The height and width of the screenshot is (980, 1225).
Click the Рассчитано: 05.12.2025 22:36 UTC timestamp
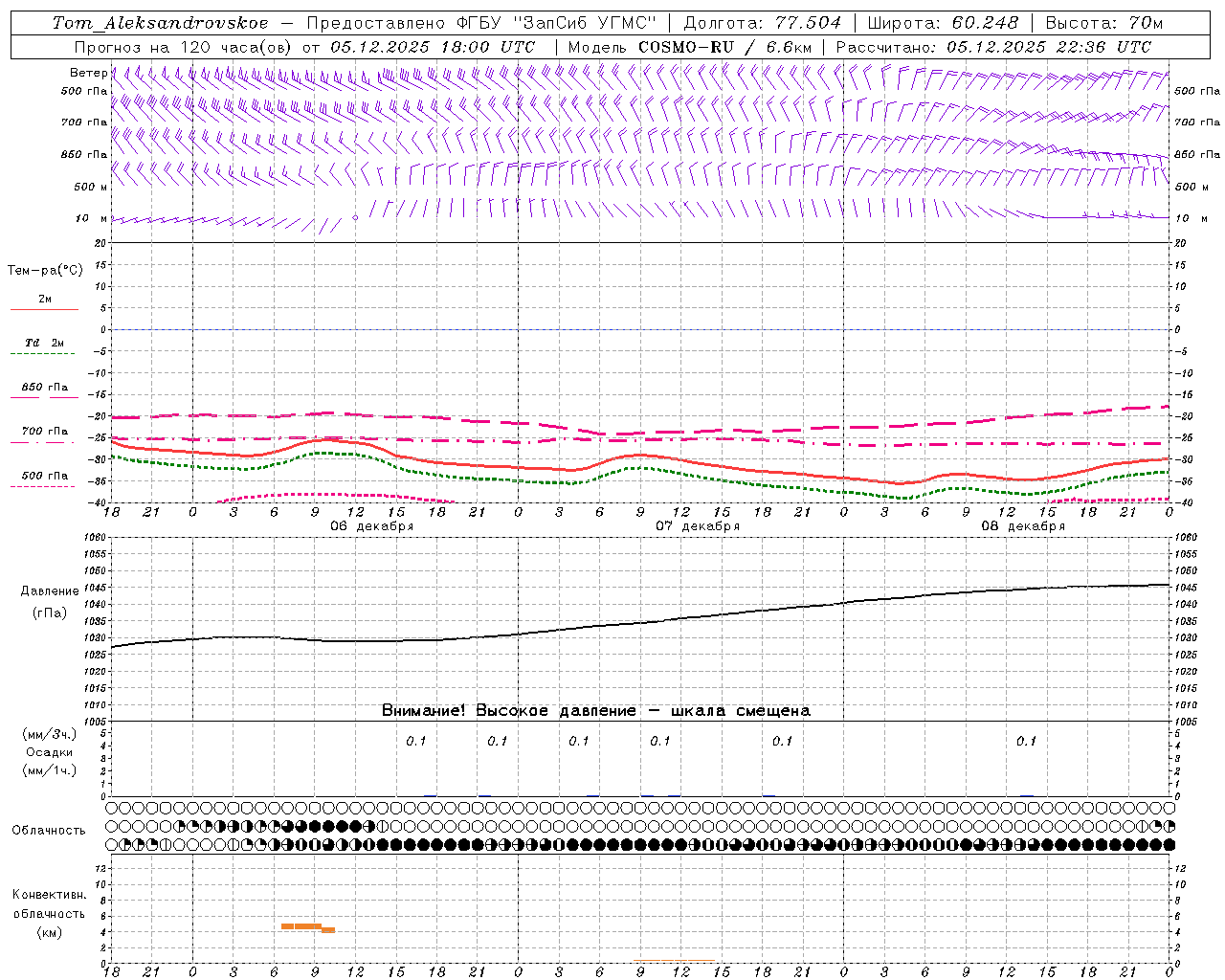click(x=993, y=46)
